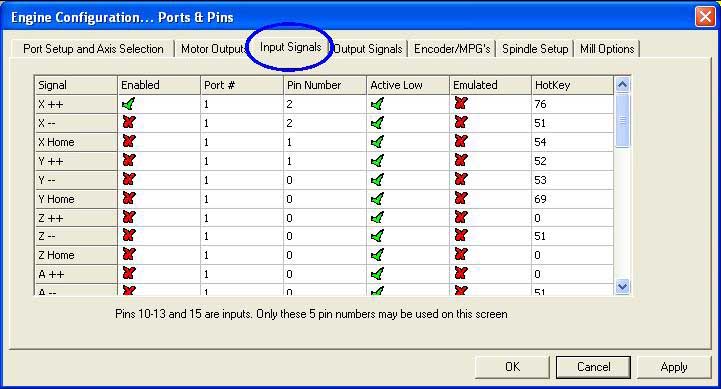The width and height of the screenshot is (721, 389).
Task: Toggle Enabled red X for X --
Action: (129, 123)
